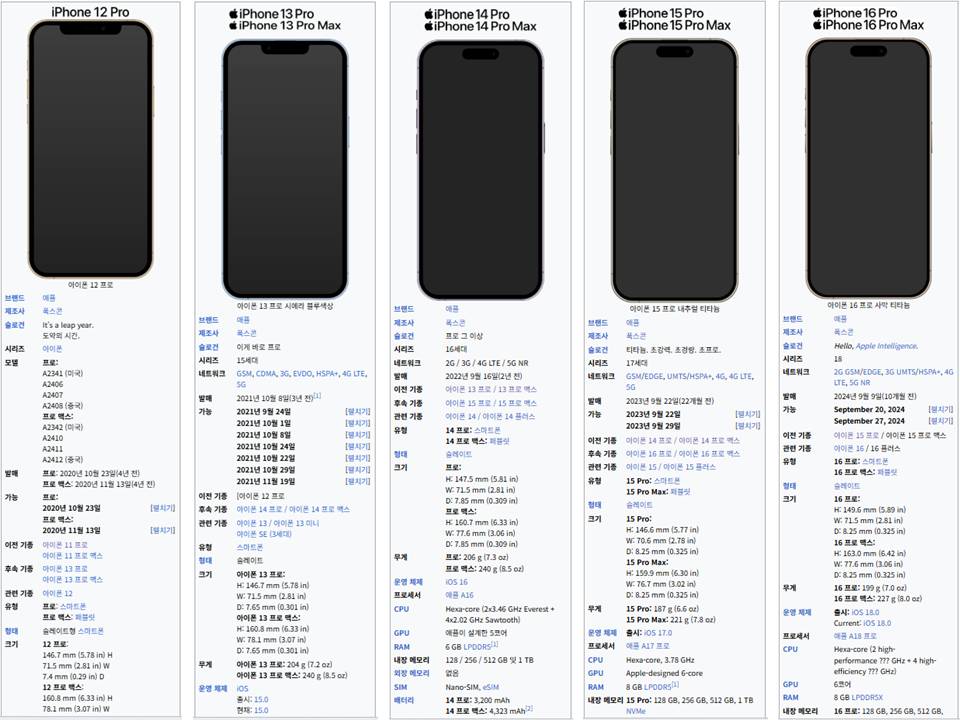Viewport: 960px width, 720px height.
Task: Open 아이폰 11 프로 맥스 predecessor link
Action: click(x=72, y=556)
